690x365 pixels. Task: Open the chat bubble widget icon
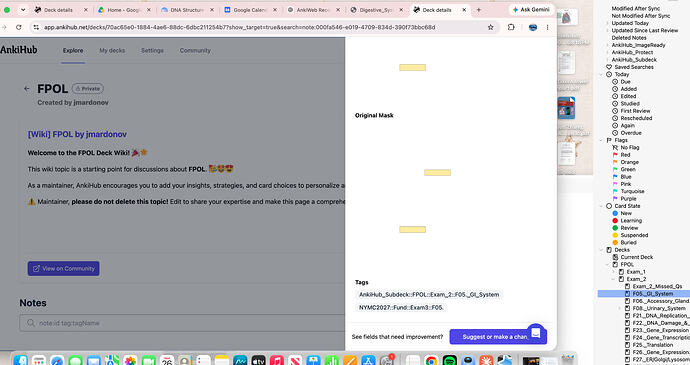[x=536, y=333]
